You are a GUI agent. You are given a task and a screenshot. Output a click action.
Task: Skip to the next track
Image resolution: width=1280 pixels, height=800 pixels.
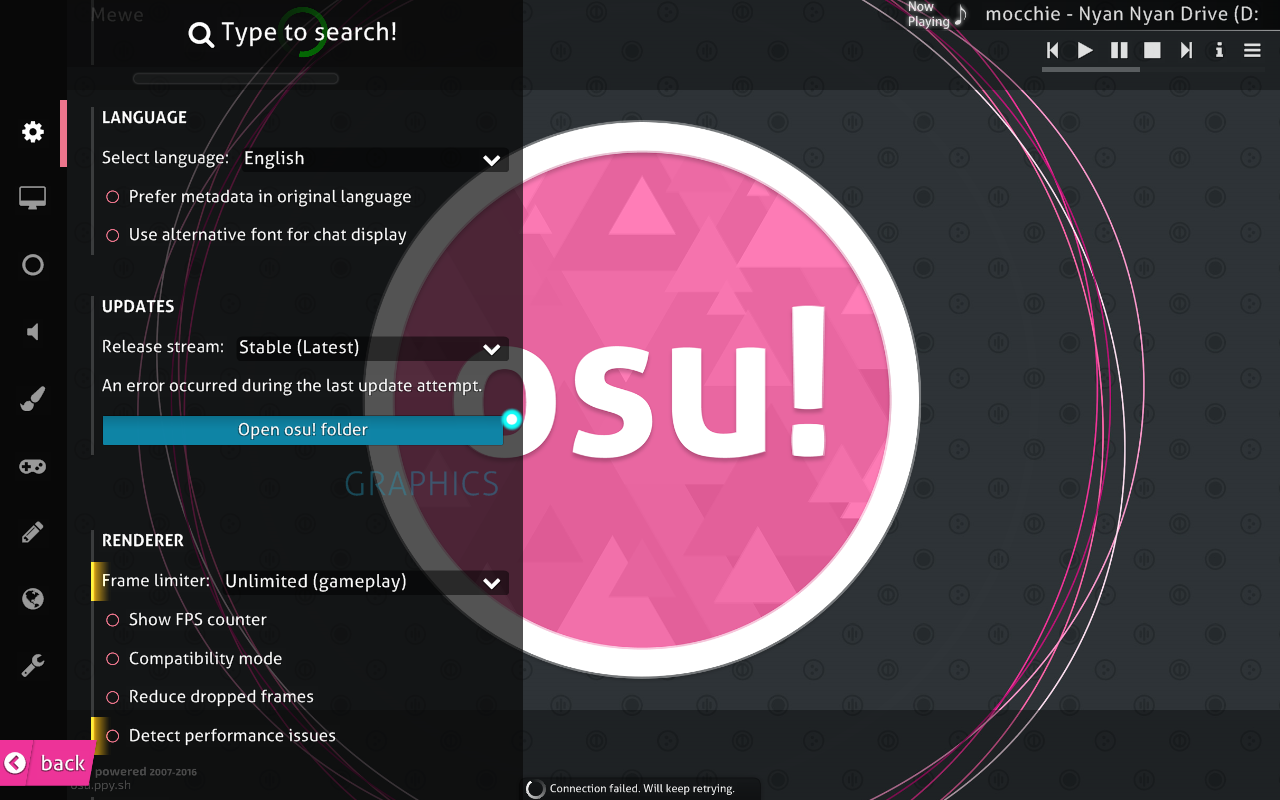(1186, 50)
